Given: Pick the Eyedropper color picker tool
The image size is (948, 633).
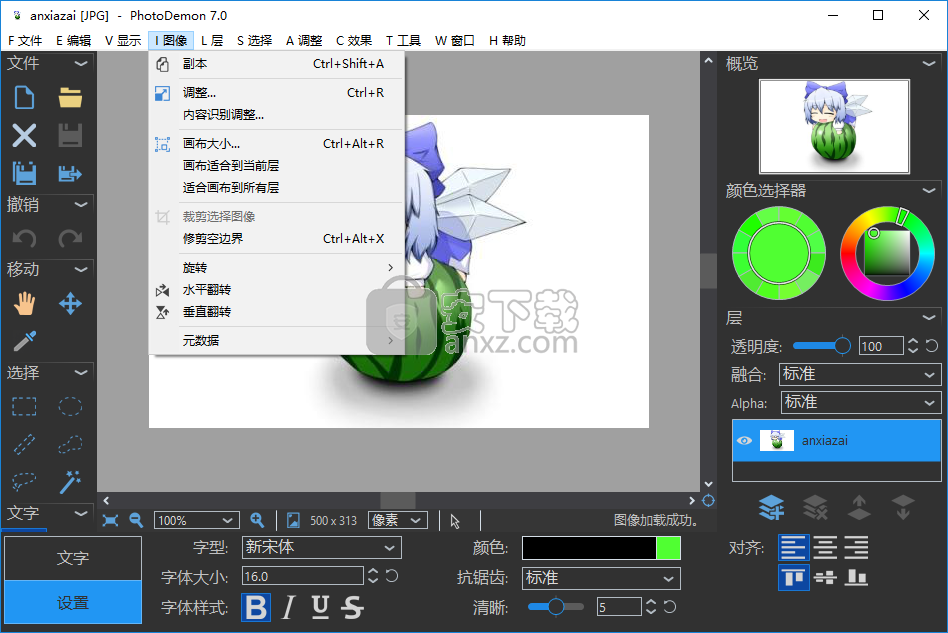Looking at the screenshot, I should click(x=24, y=341).
